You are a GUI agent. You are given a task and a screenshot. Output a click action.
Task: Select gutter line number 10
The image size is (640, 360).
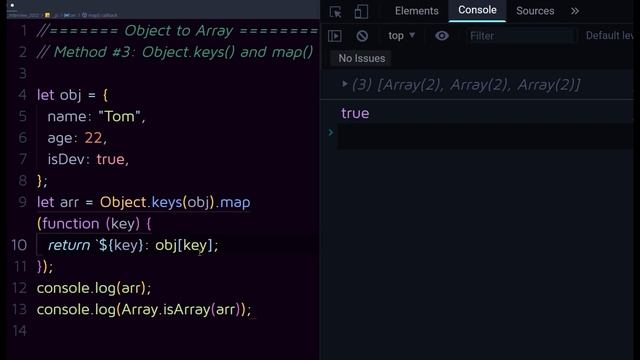click(x=19, y=245)
